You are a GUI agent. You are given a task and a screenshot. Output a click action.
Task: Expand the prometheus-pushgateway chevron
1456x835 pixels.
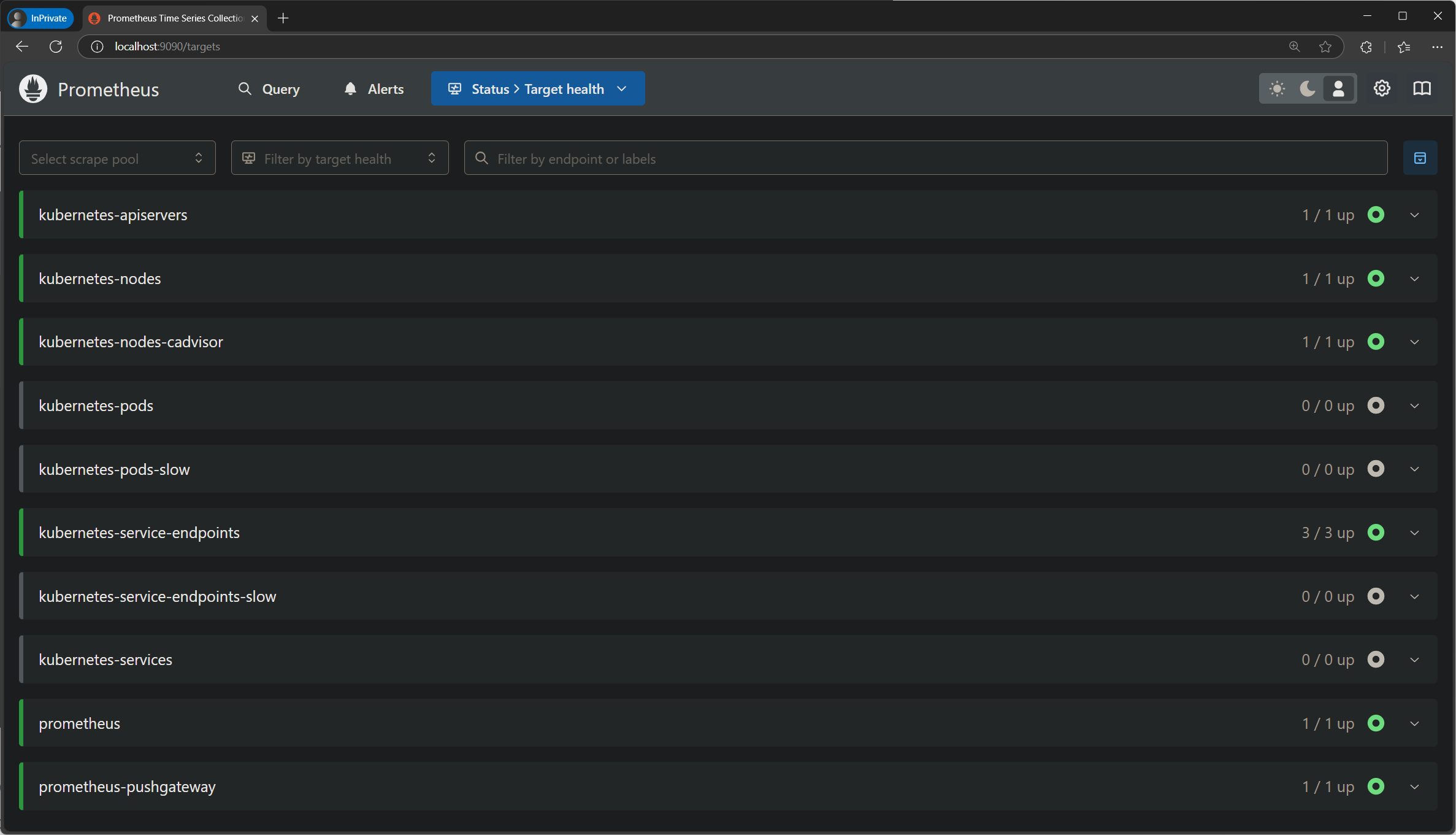coord(1415,787)
